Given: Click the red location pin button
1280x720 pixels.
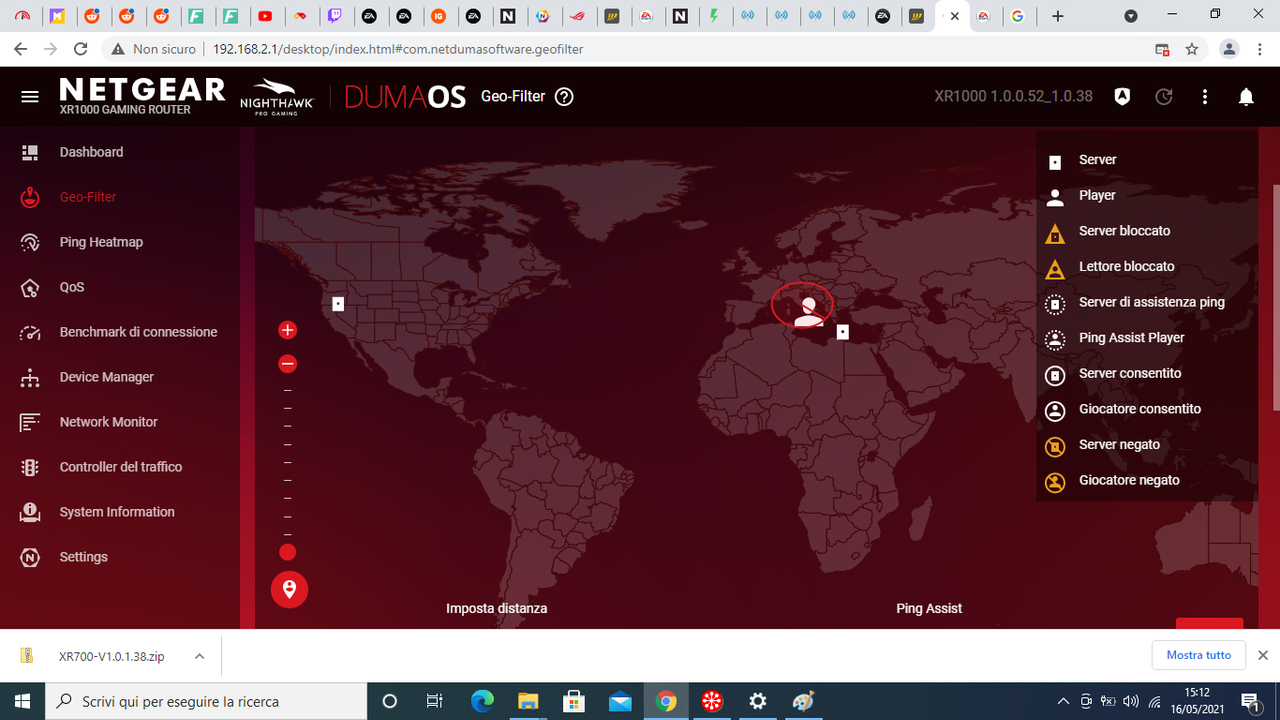Looking at the screenshot, I should click(x=289, y=590).
